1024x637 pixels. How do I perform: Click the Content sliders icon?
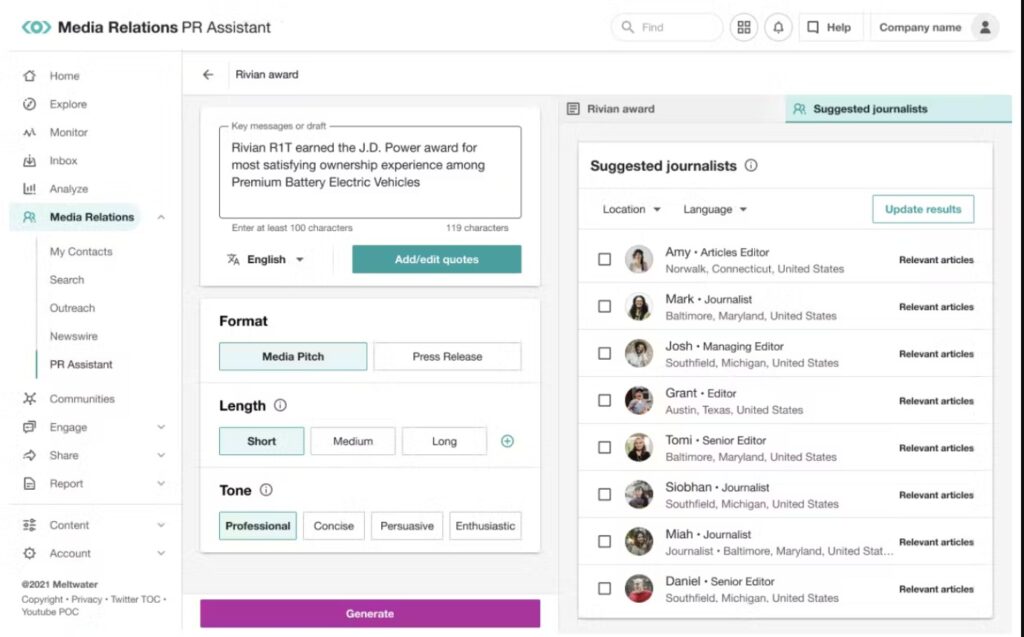click(x=29, y=525)
